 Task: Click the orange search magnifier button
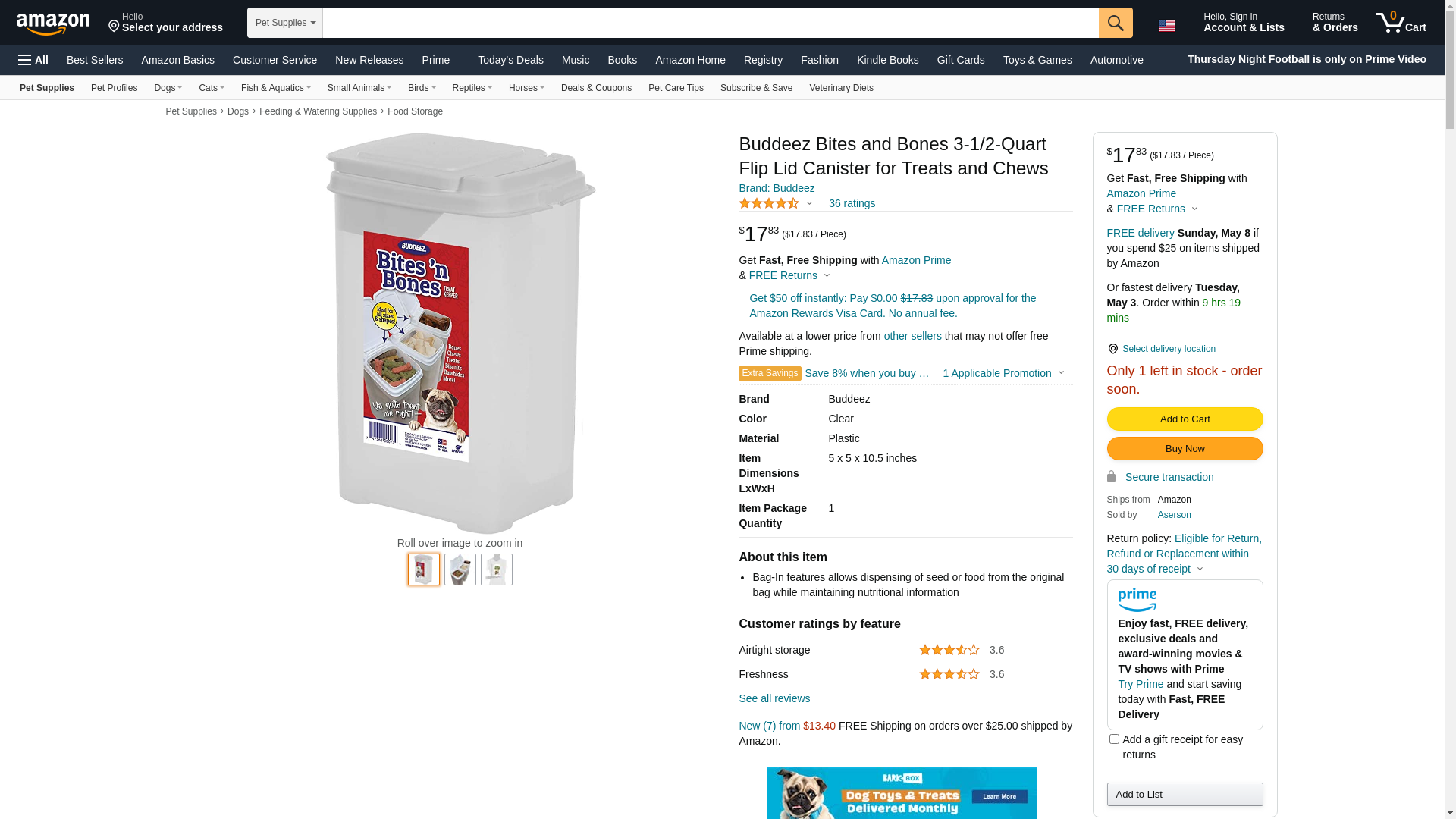[x=1116, y=23]
